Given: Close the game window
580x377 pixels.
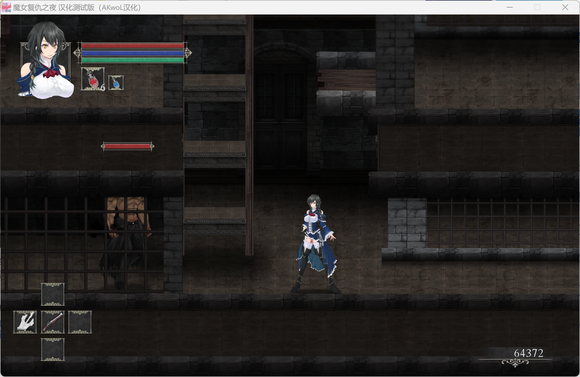Looking at the screenshot, I should coord(565,7).
